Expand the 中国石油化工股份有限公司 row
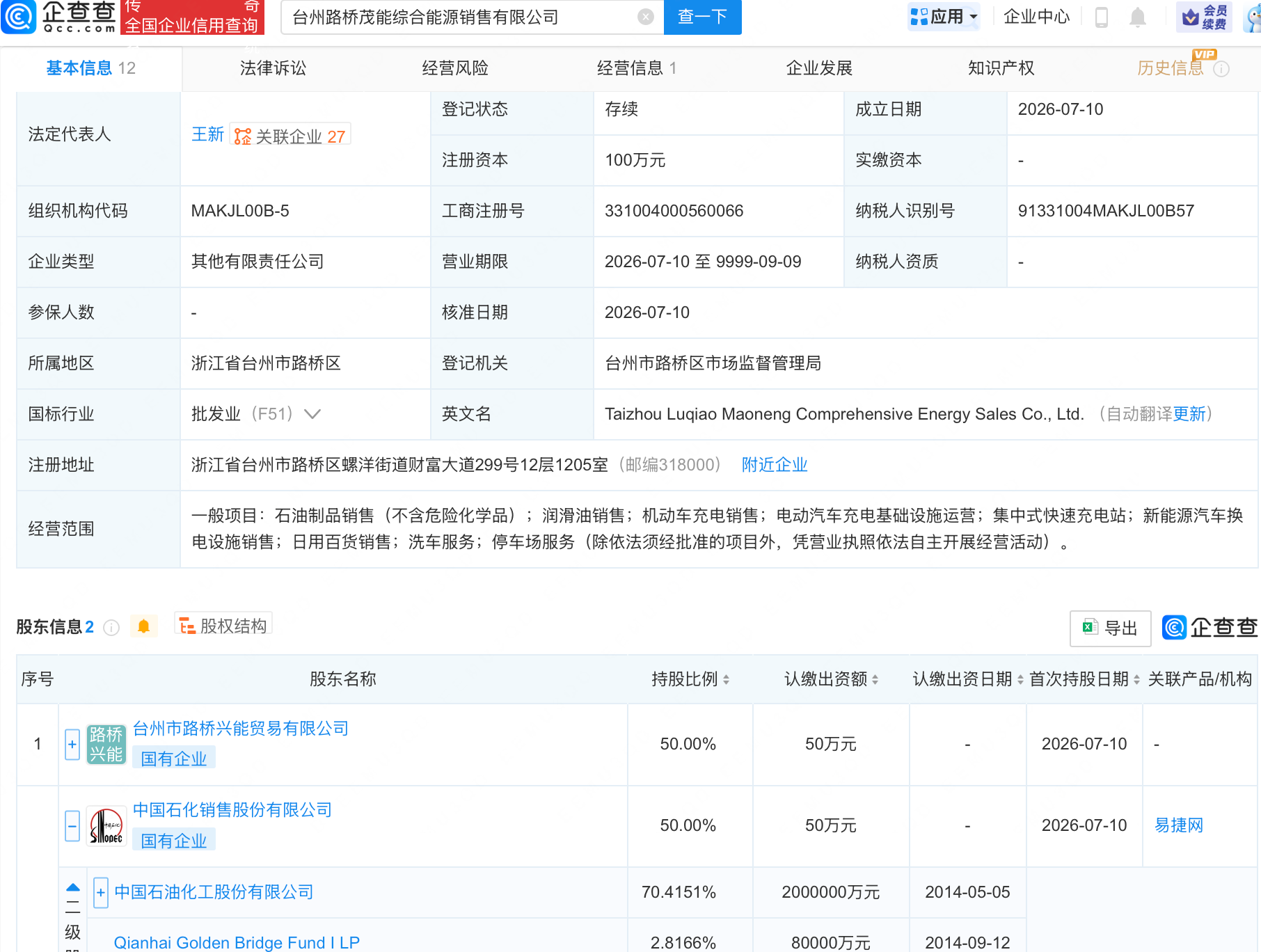 click(x=101, y=892)
